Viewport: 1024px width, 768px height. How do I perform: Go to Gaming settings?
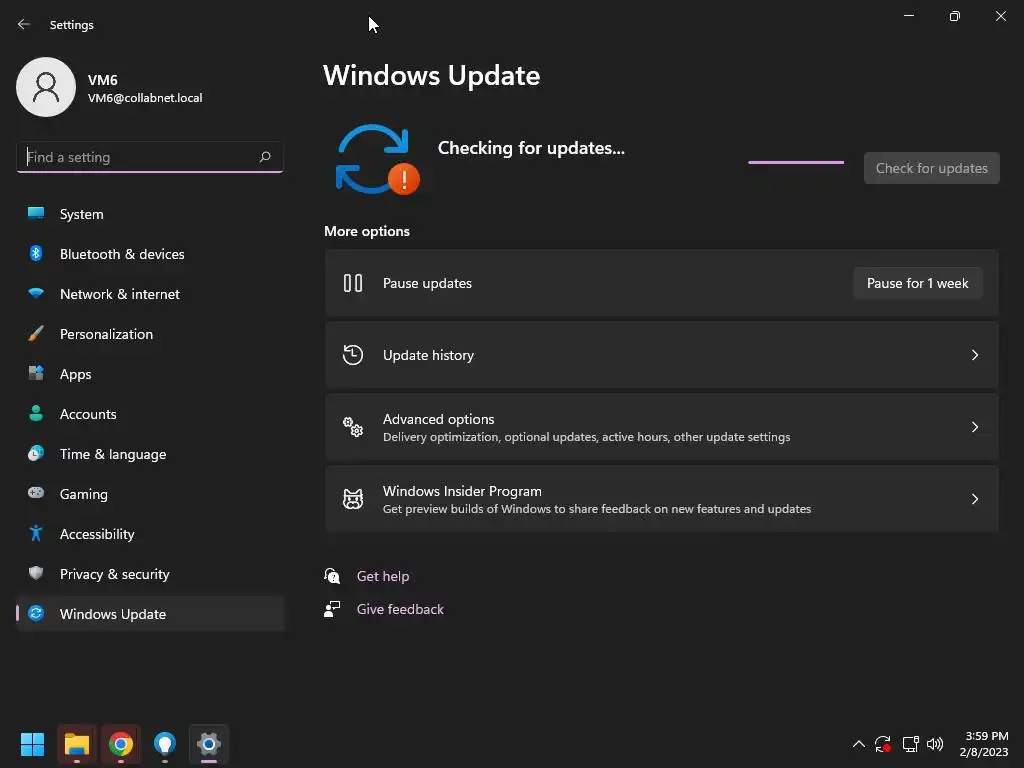(150, 494)
